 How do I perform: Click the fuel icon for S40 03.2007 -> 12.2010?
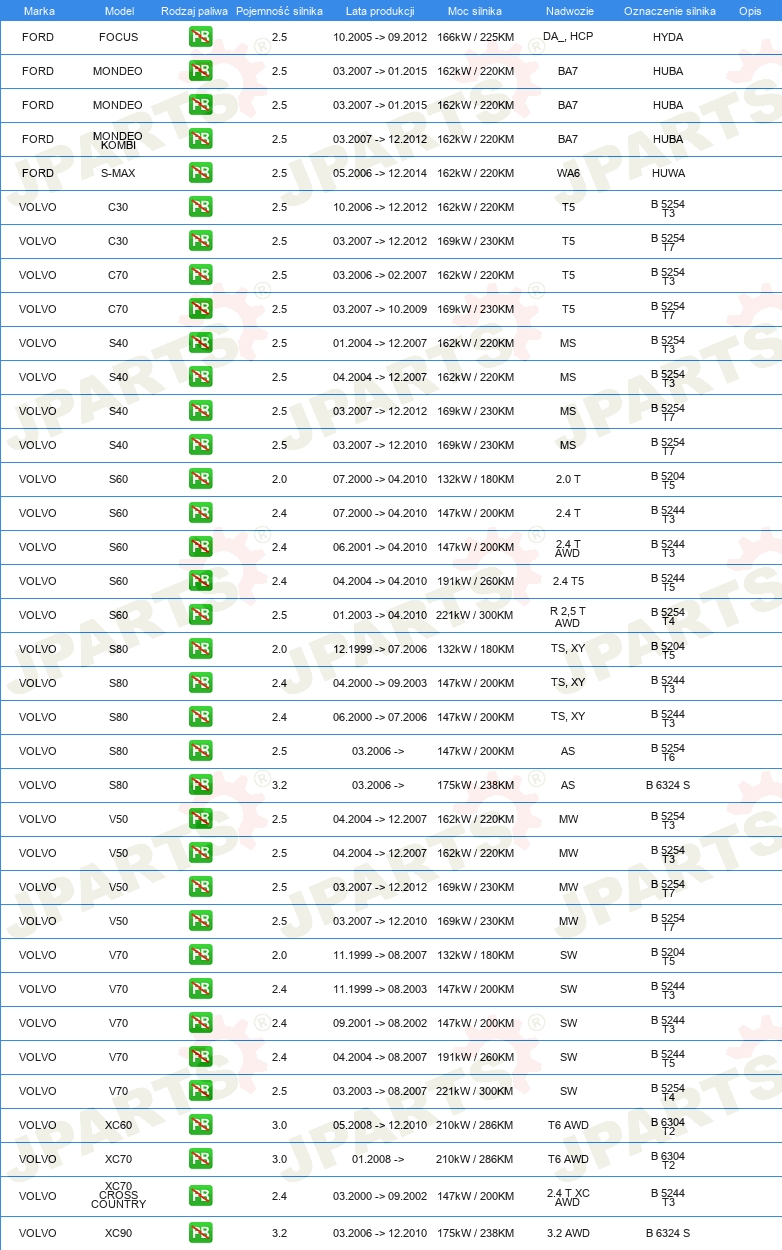click(x=200, y=445)
